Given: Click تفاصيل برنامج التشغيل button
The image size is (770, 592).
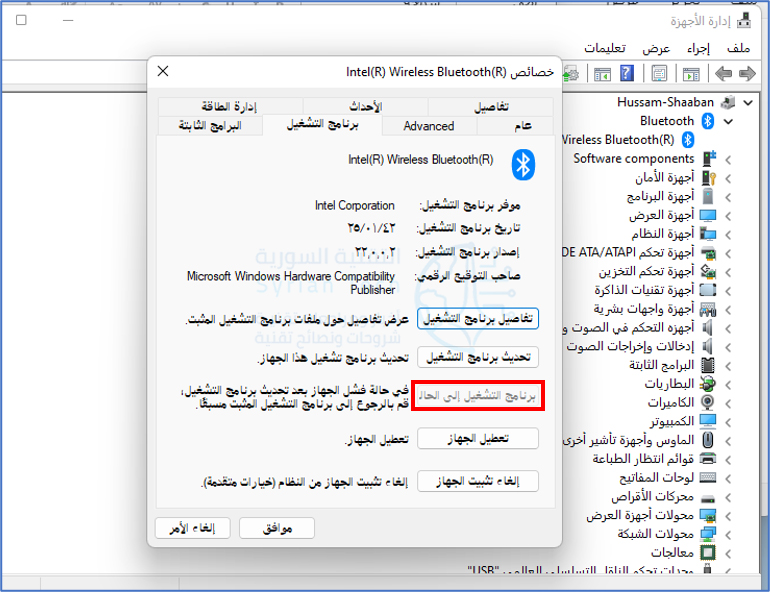Looking at the screenshot, I should (478, 319).
